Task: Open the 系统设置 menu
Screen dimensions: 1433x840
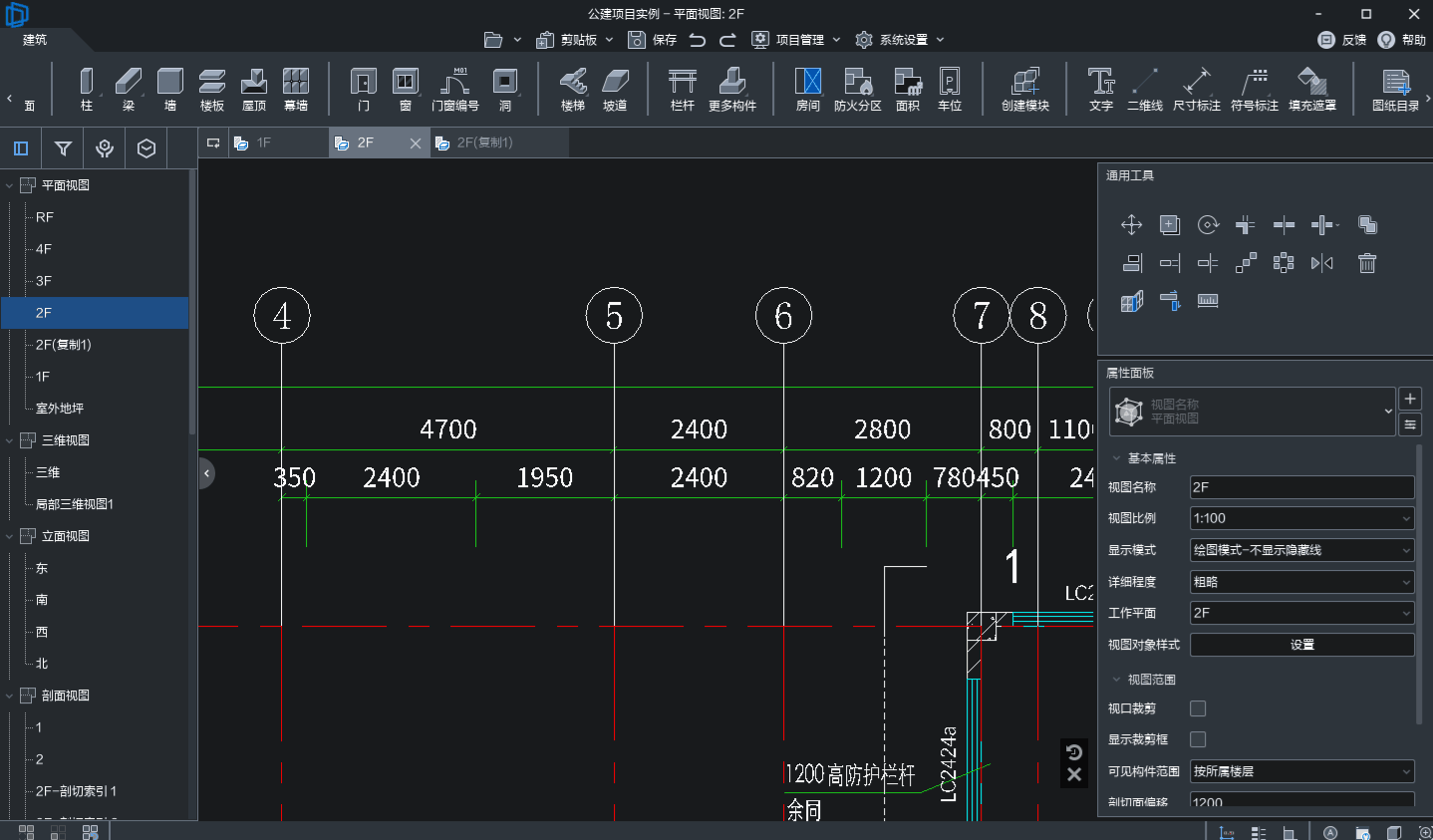Action: [x=900, y=40]
